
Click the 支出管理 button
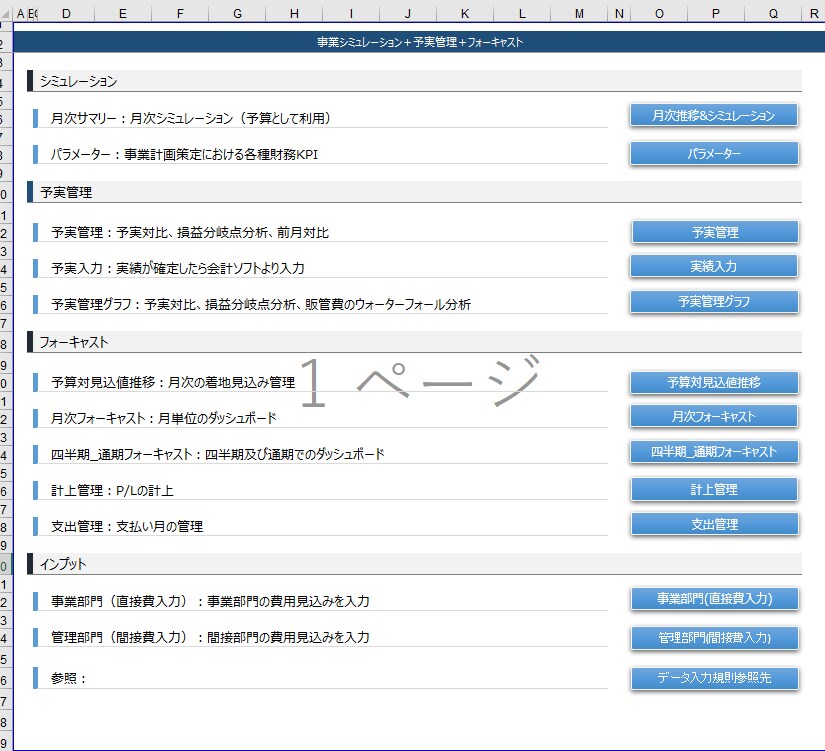click(715, 524)
